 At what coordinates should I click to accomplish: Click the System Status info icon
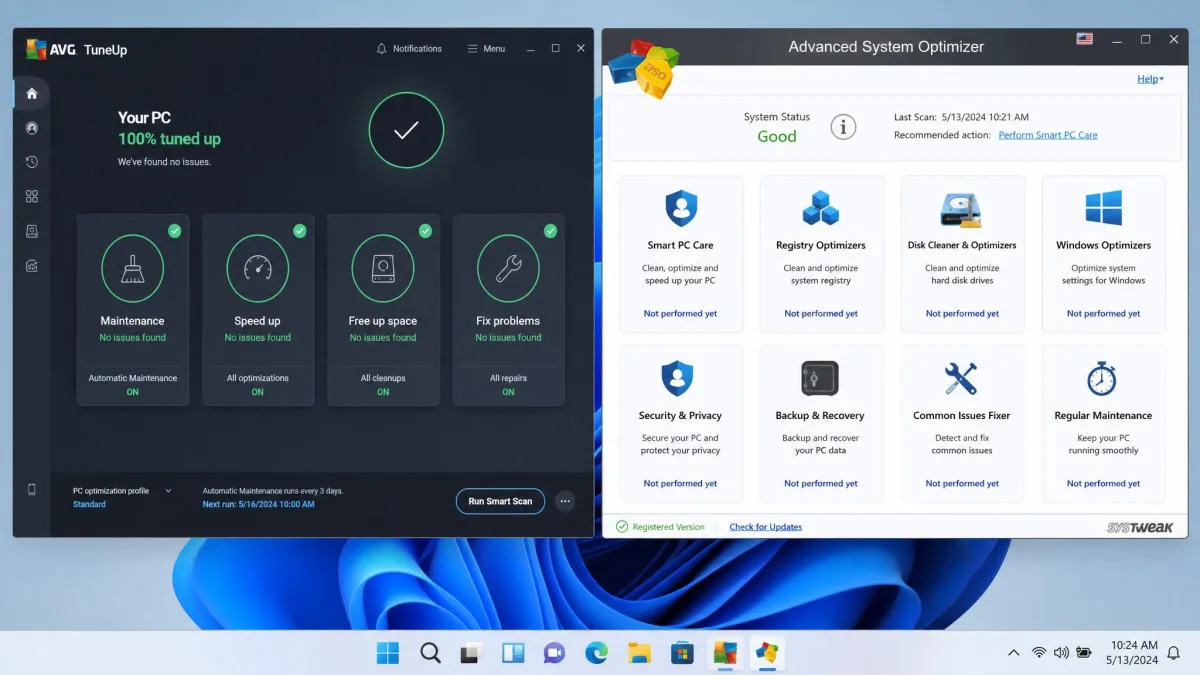point(844,127)
